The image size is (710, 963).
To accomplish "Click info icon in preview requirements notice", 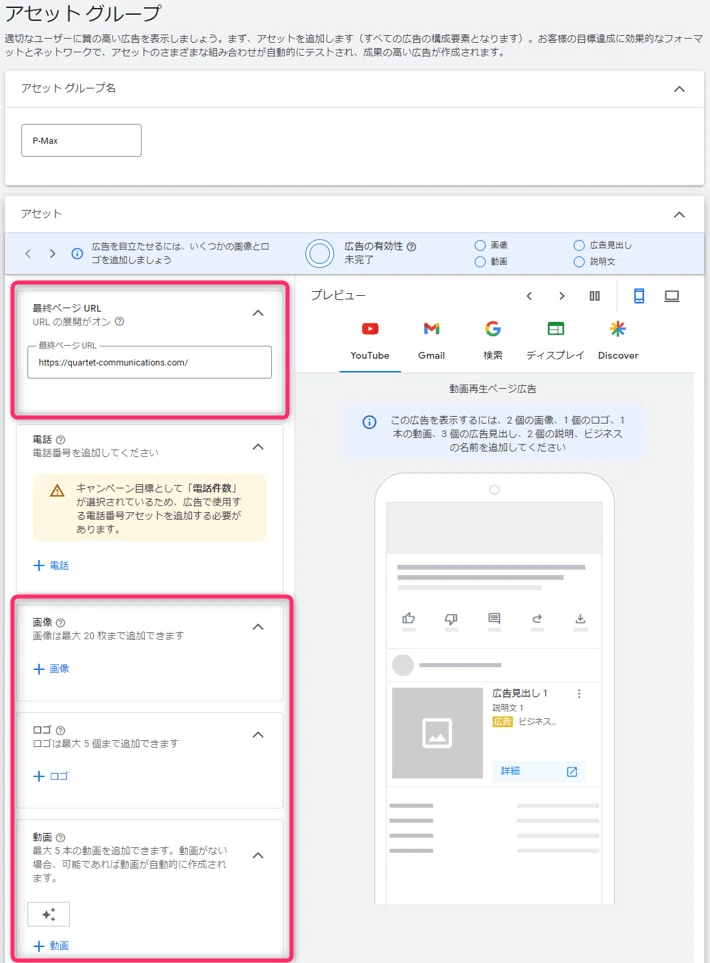I will [369, 422].
